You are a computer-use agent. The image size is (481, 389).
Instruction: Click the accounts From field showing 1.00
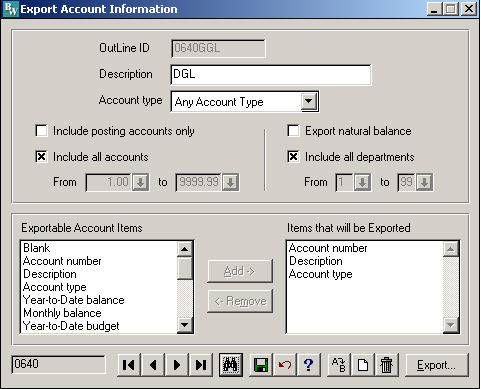tap(109, 182)
